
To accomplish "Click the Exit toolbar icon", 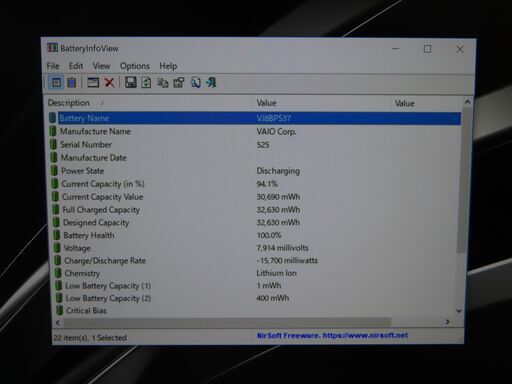I will point(211,82).
